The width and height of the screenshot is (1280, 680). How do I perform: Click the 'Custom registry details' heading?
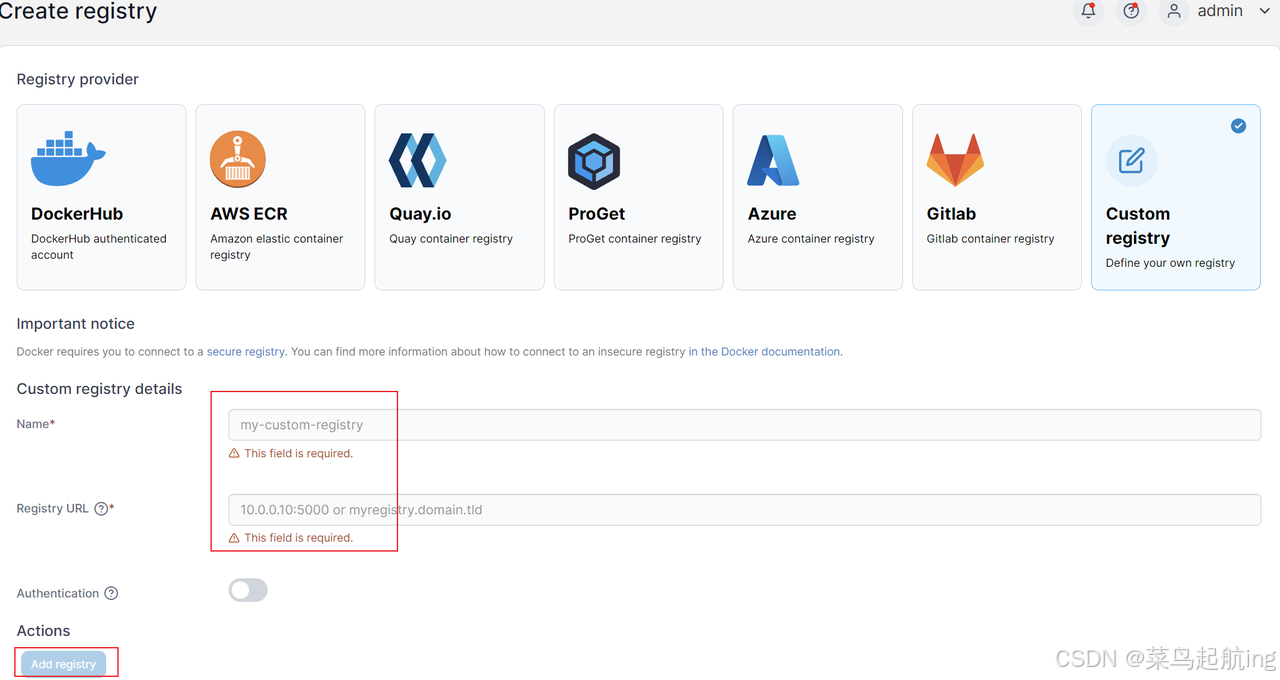click(100, 389)
